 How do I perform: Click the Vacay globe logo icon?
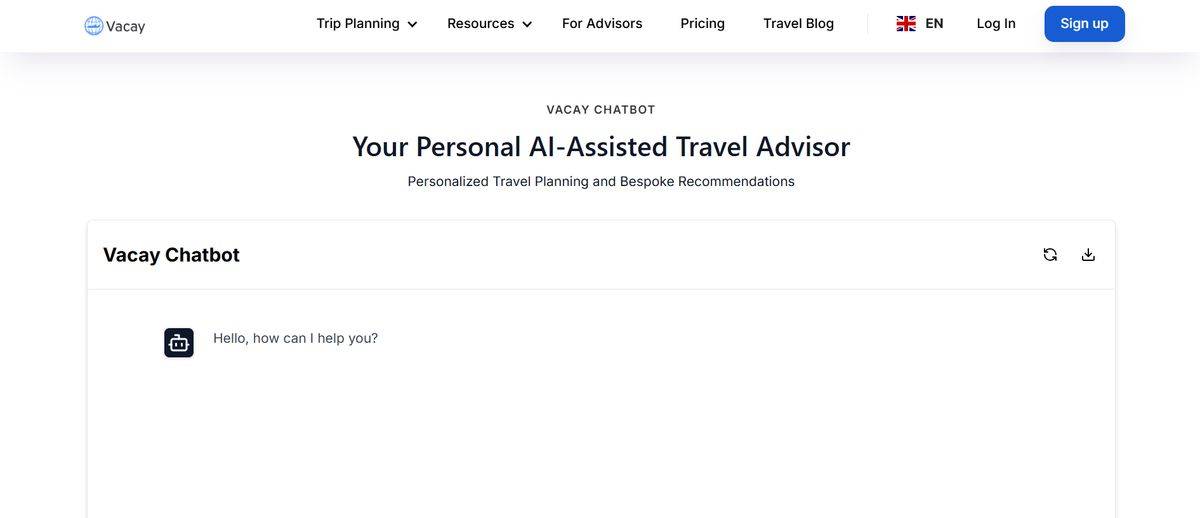(94, 26)
